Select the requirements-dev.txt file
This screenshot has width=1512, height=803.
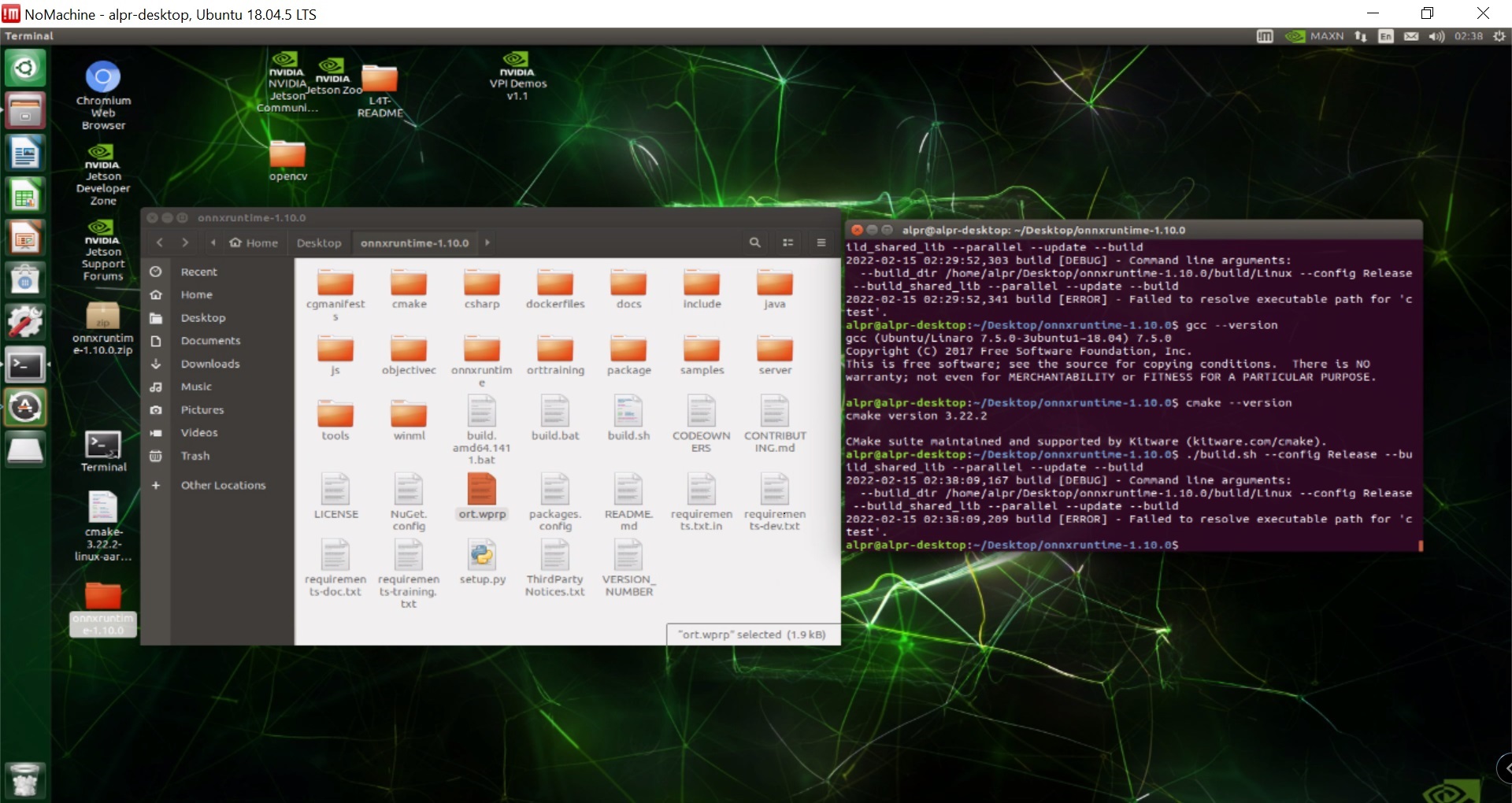pos(775,502)
